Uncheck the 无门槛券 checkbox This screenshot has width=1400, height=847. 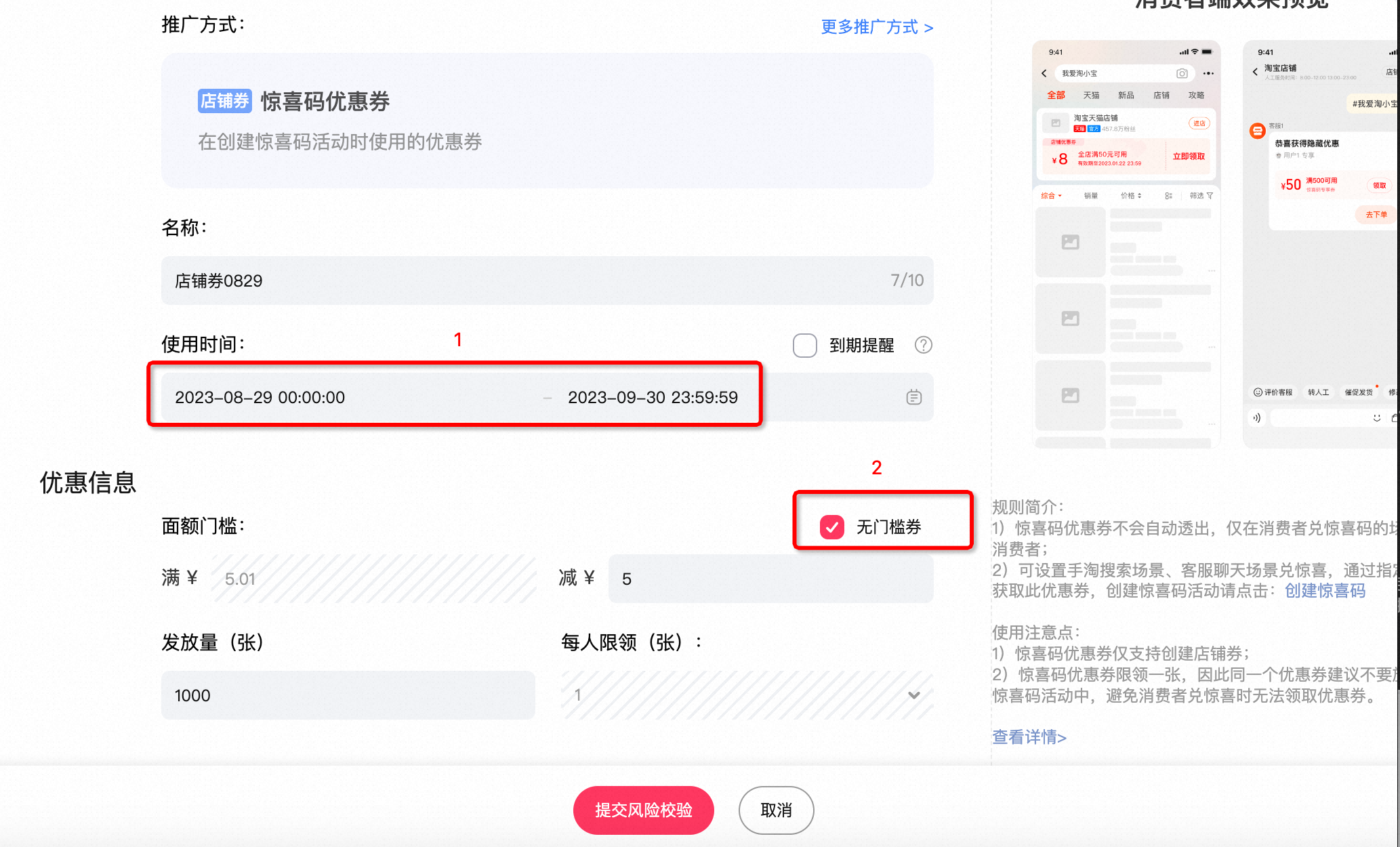(831, 526)
